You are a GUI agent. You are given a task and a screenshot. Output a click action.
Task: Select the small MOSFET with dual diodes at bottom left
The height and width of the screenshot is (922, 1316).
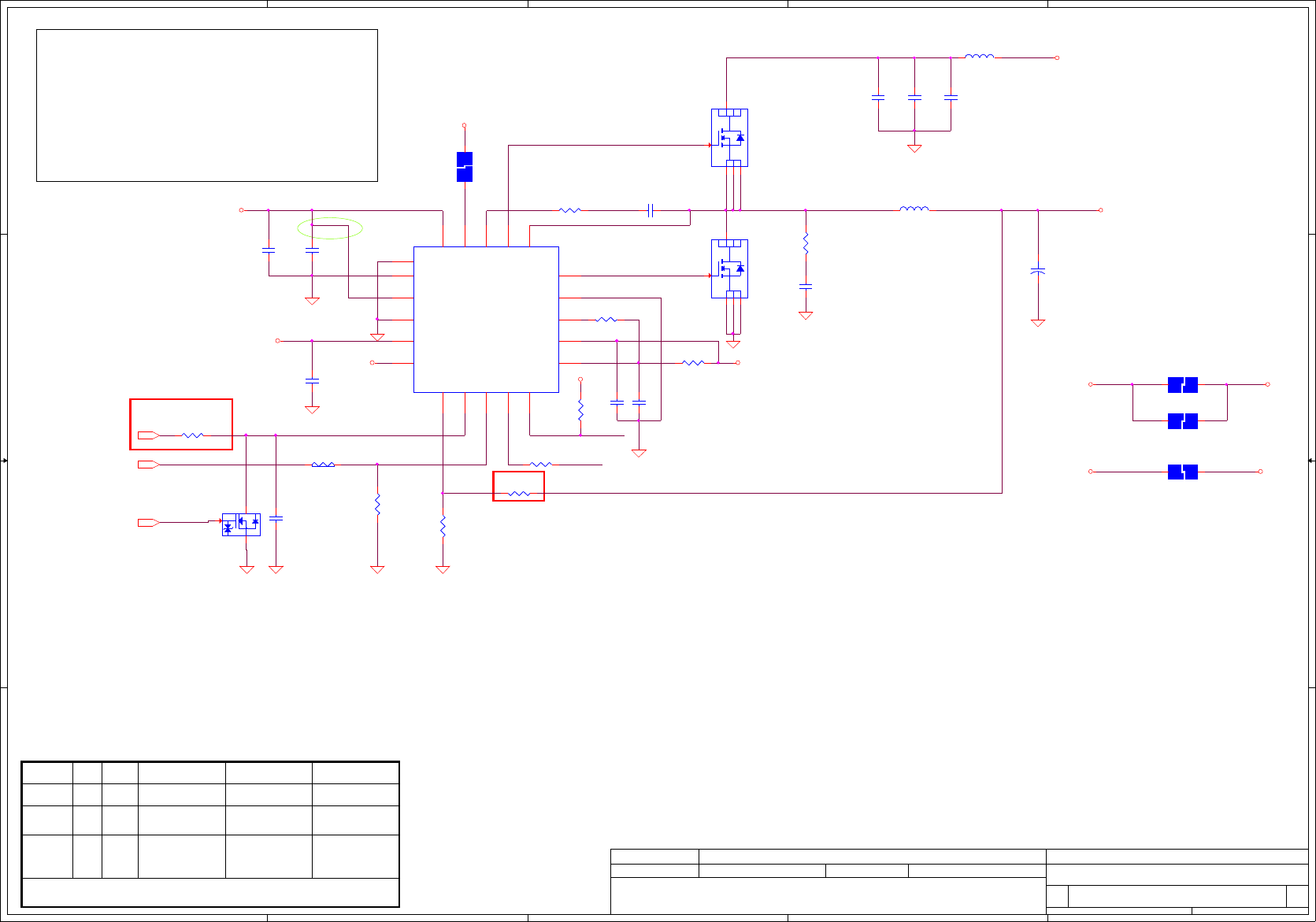tap(241, 524)
